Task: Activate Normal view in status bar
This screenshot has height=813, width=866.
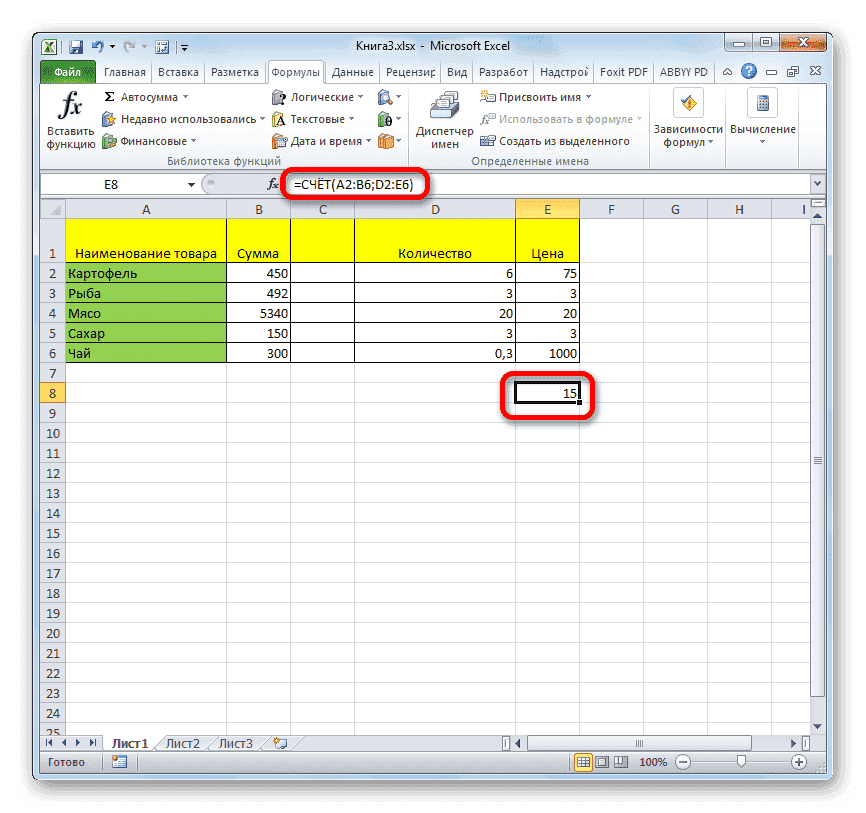Action: (583, 761)
